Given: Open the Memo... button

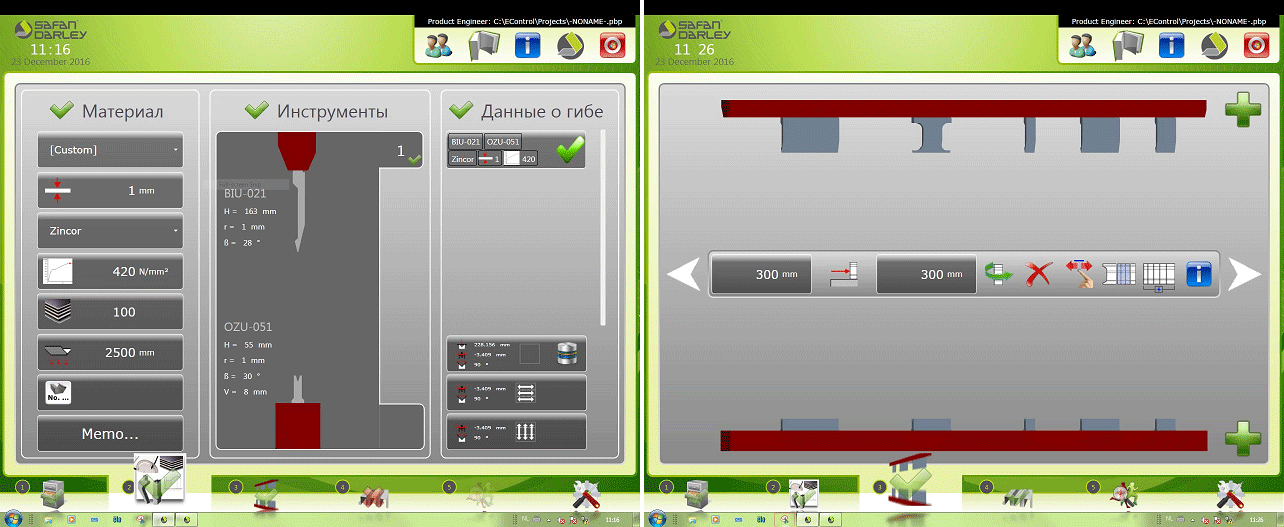Looking at the screenshot, I should [110, 434].
